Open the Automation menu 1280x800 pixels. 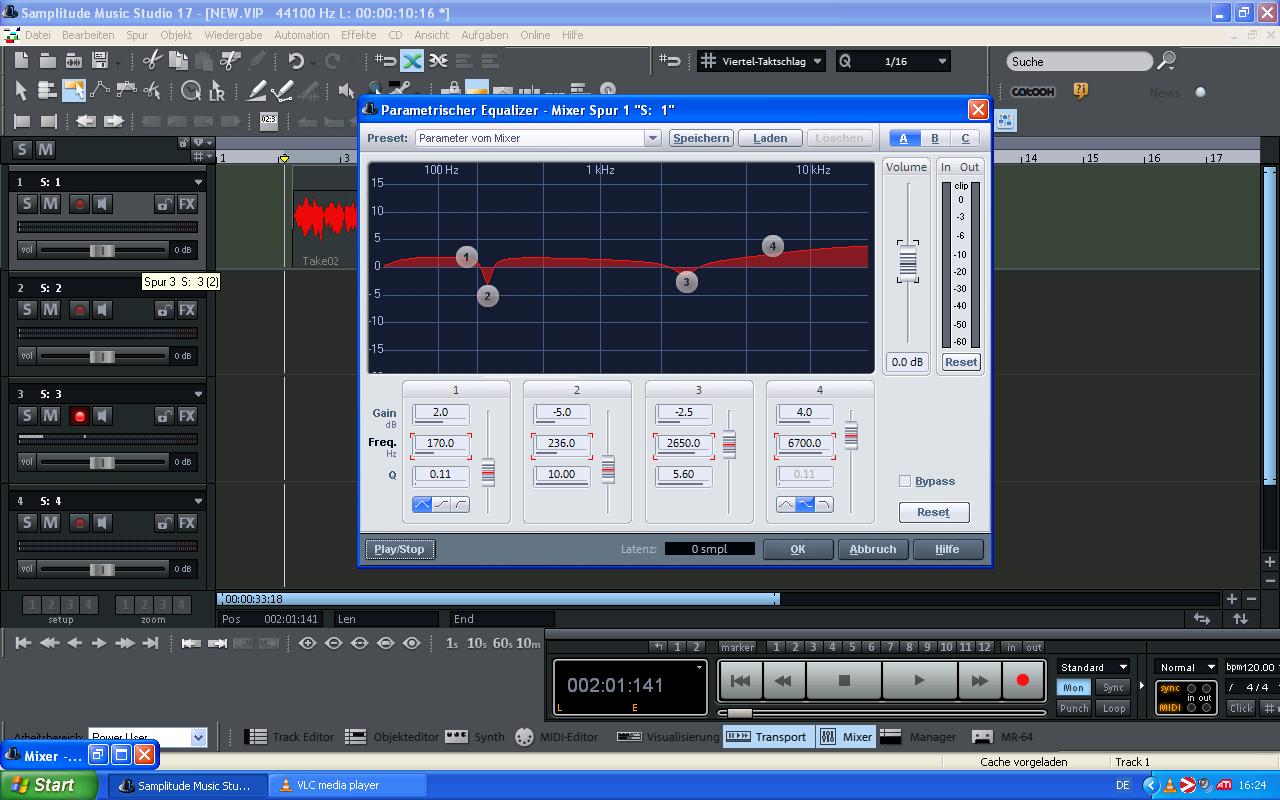(301, 34)
